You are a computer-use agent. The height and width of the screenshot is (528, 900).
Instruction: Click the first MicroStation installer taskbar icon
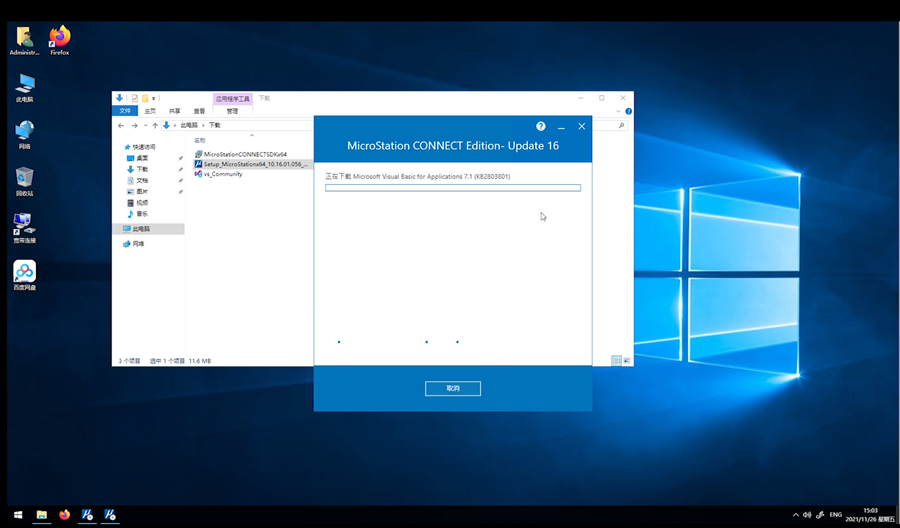tap(87, 515)
